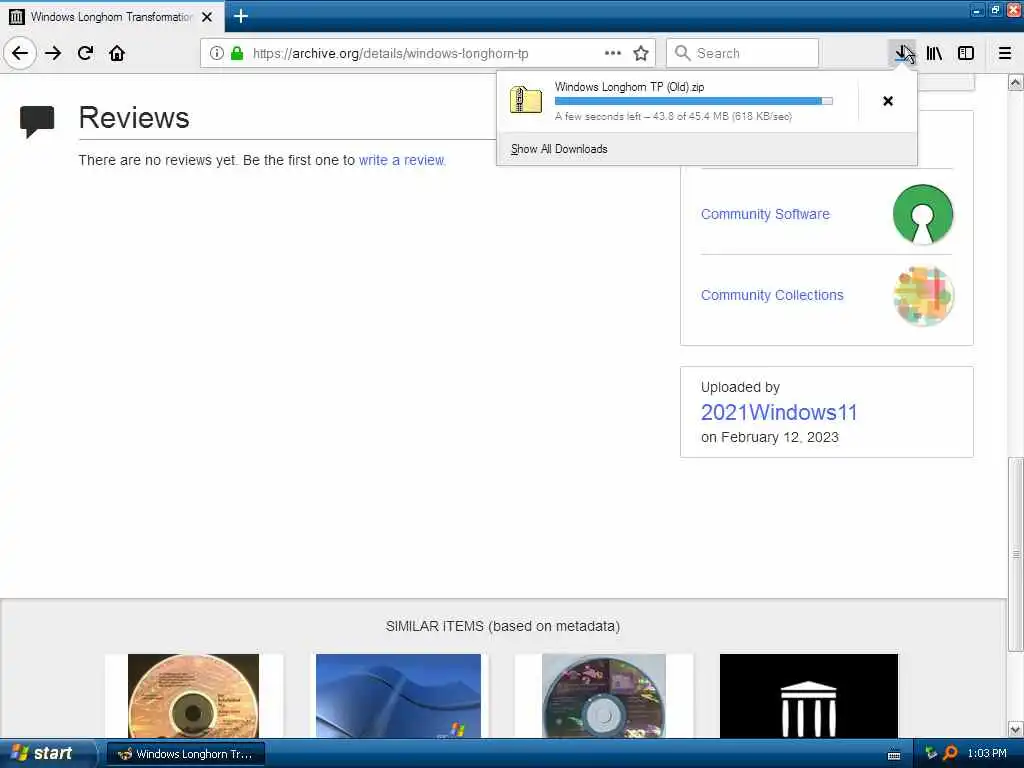Click the network connection tray icon
Viewport: 1024px width, 768px height.
click(x=931, y=753)
